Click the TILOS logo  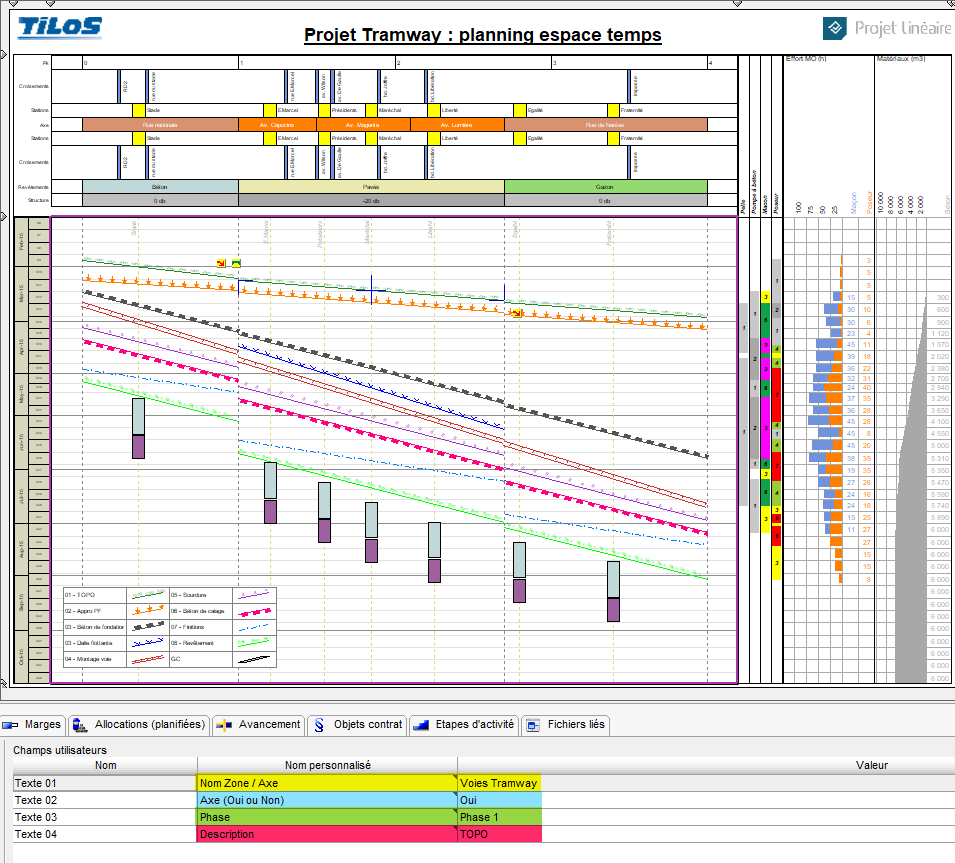pos(60,27)
